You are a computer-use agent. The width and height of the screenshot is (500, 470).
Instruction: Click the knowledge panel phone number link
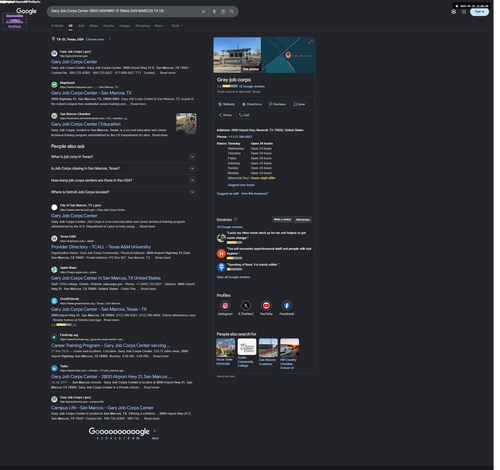coord(240,137)
